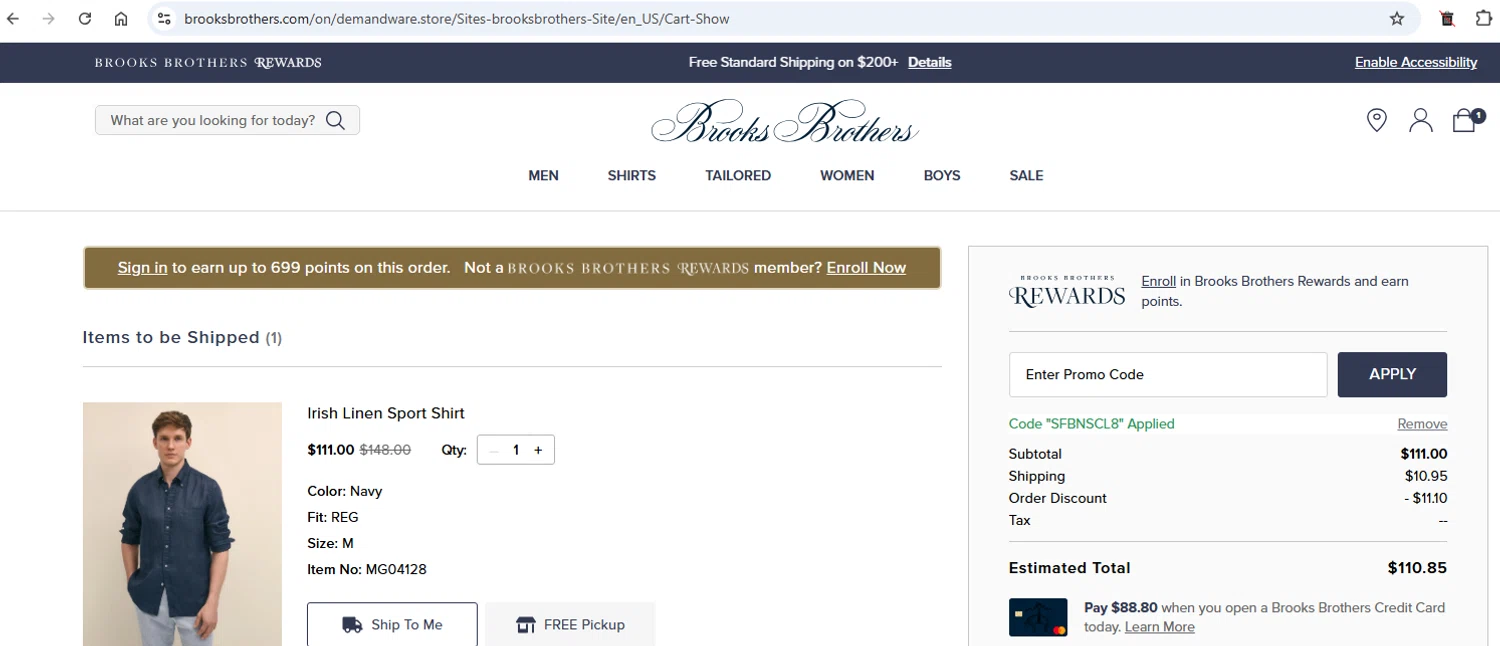Open the MEN menu
Screen dimensions: 1500x646
coord(543,176)
